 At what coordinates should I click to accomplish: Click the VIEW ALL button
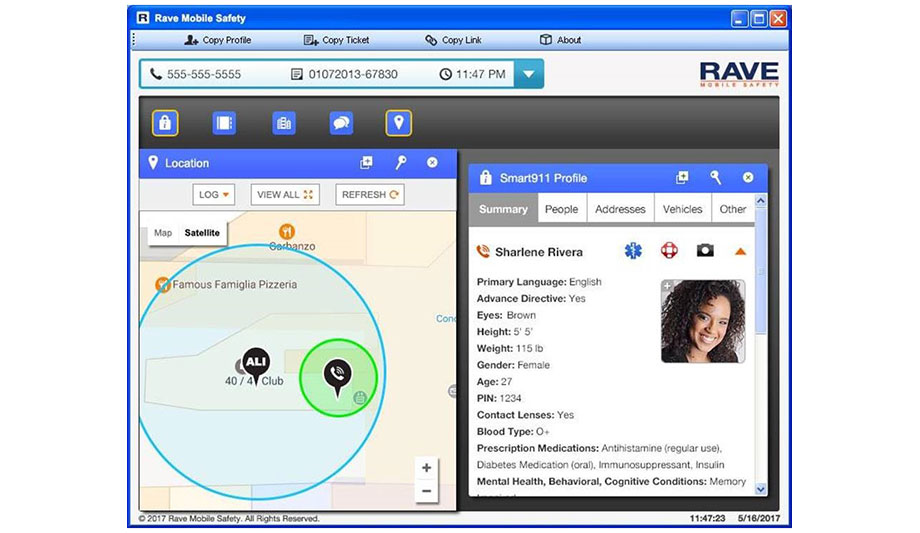click(x=285, y=194)
